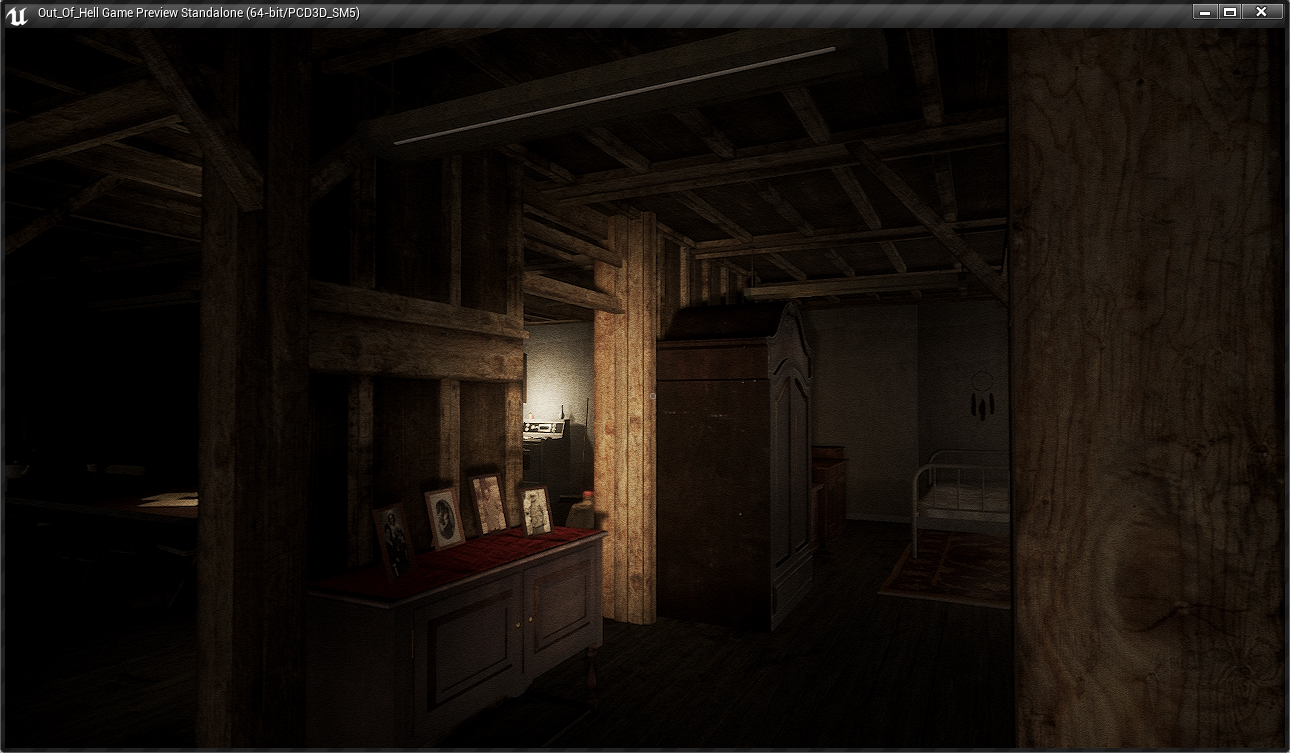Minimize the game preview window
This screenshot has width=1290, height=753.
click(1204, 12)
